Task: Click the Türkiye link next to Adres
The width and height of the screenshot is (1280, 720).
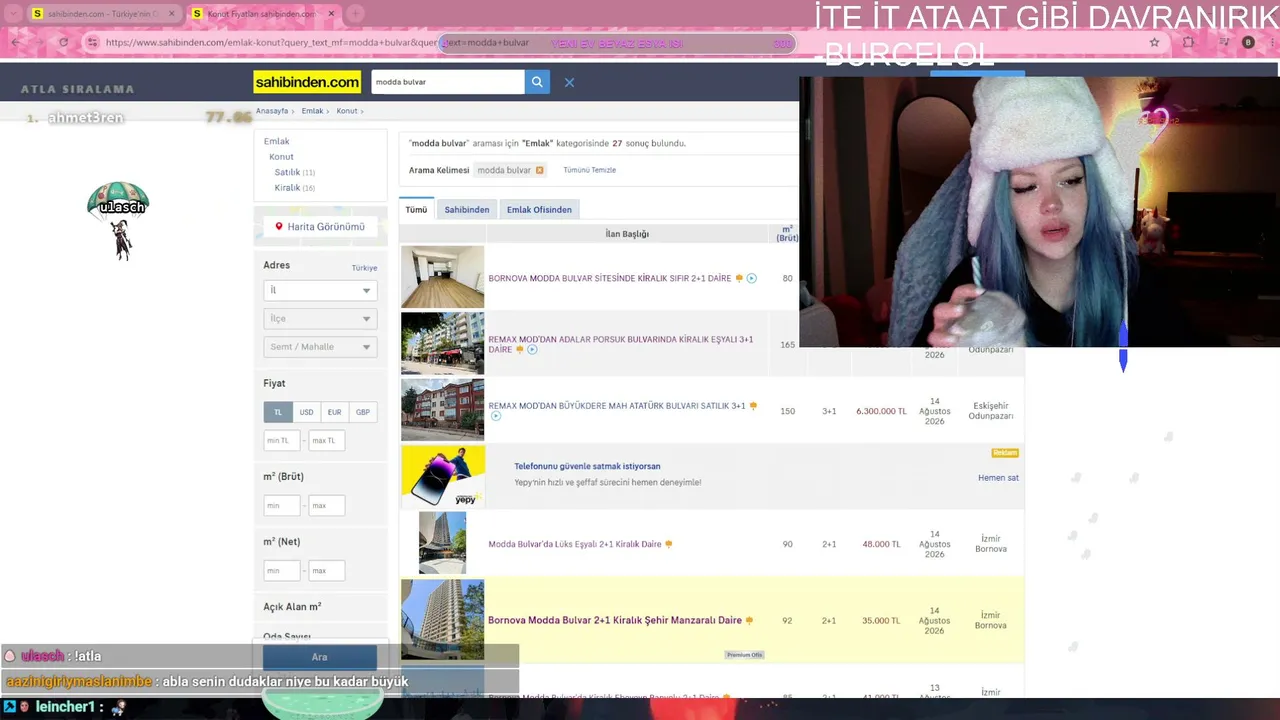Action: (x=364, y=268)
